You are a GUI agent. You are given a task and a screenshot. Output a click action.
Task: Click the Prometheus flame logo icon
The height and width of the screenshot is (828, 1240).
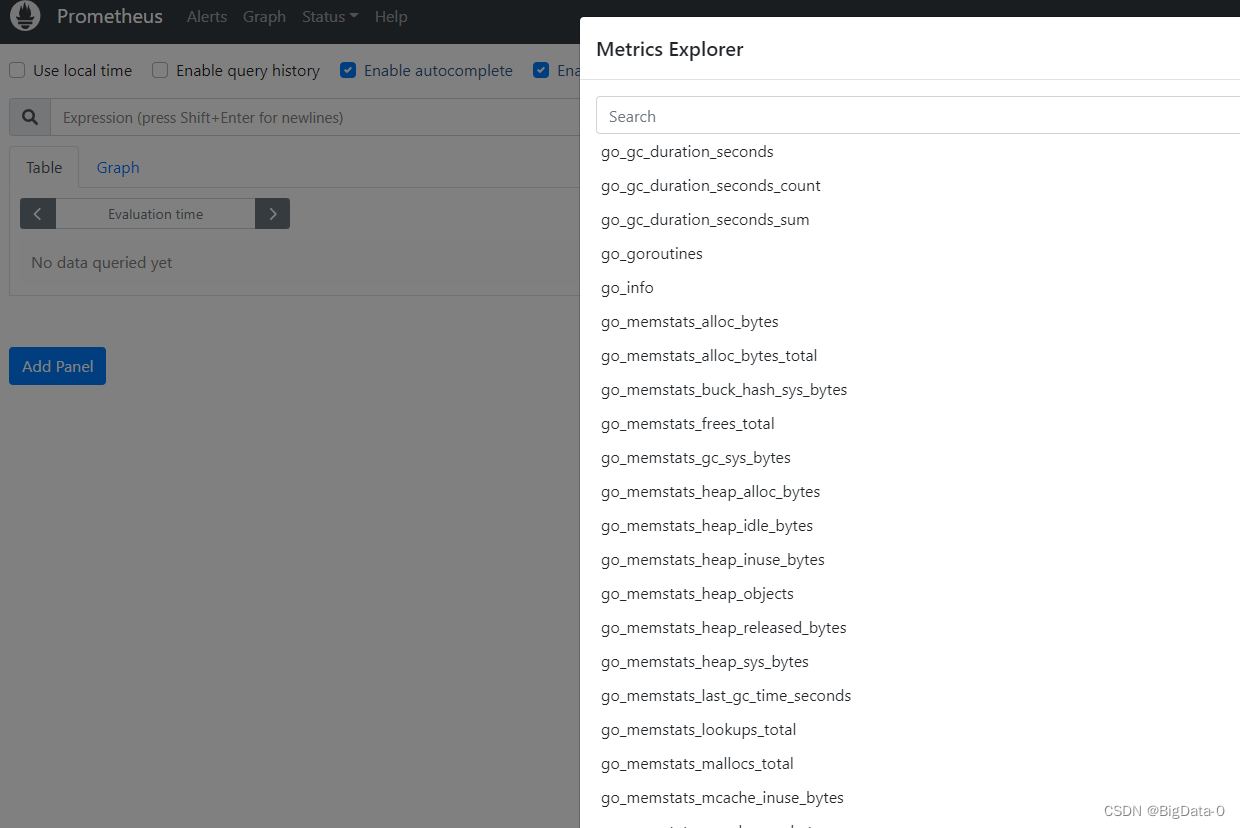25,16
